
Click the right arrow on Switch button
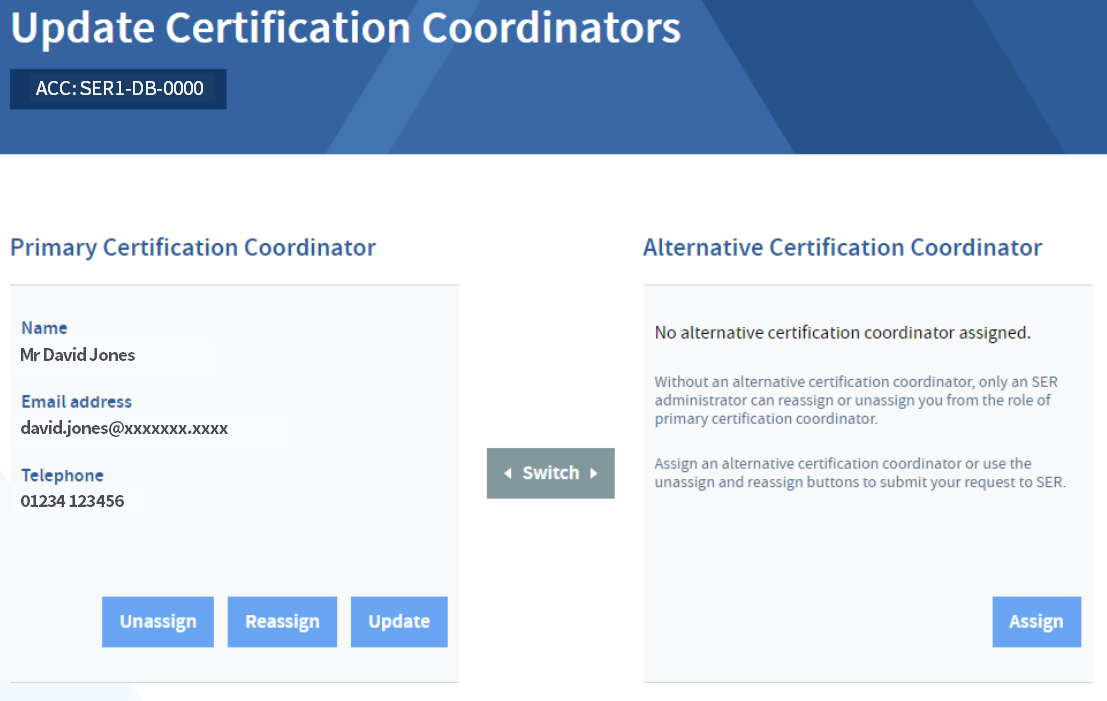[x=594, y=473]
